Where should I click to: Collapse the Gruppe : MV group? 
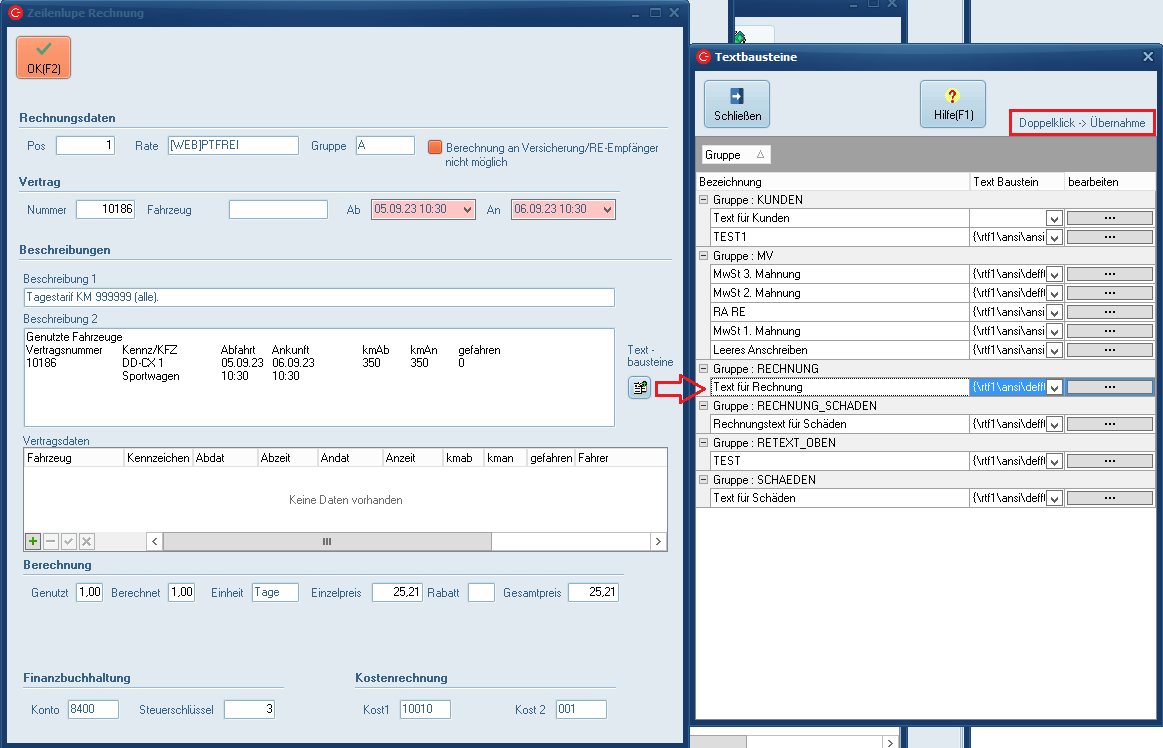[x=704, y=256]
